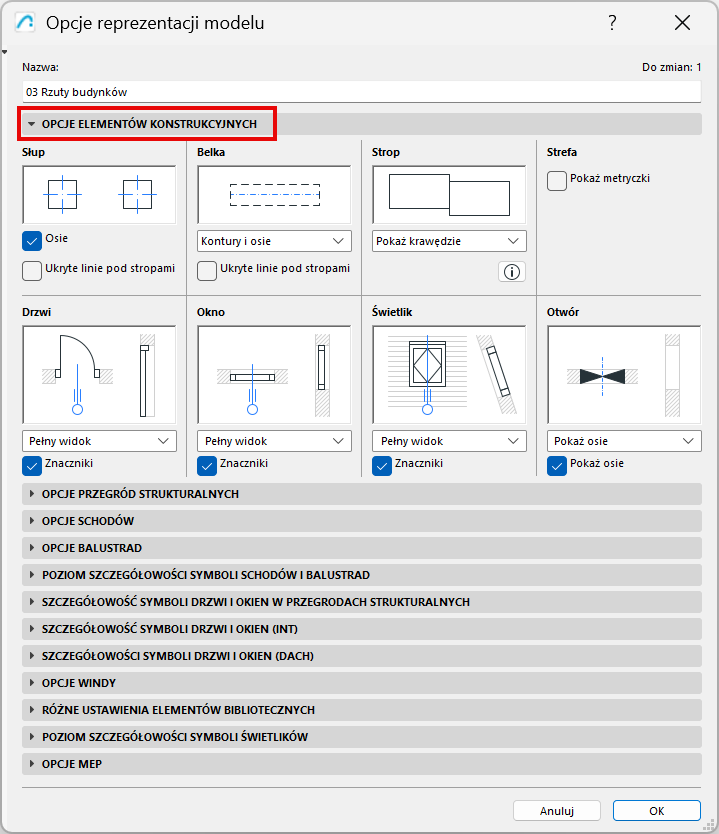Expand Poziom szczegółowości symboli schodów i balustrad

[362, 575]
